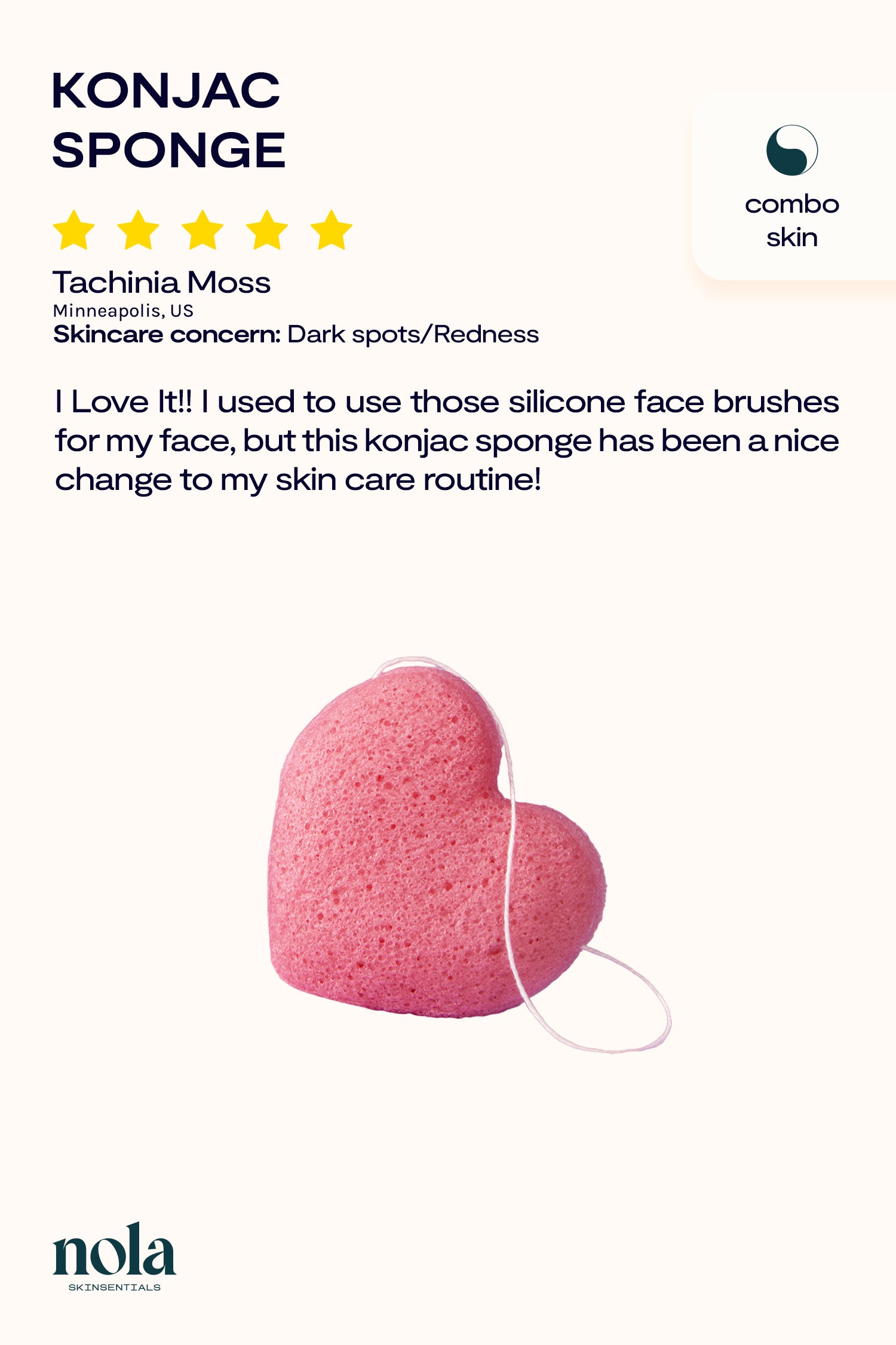Click the word SPONGE in the heading
Viewport: 896px width, 1345px height.
(168, 150)
